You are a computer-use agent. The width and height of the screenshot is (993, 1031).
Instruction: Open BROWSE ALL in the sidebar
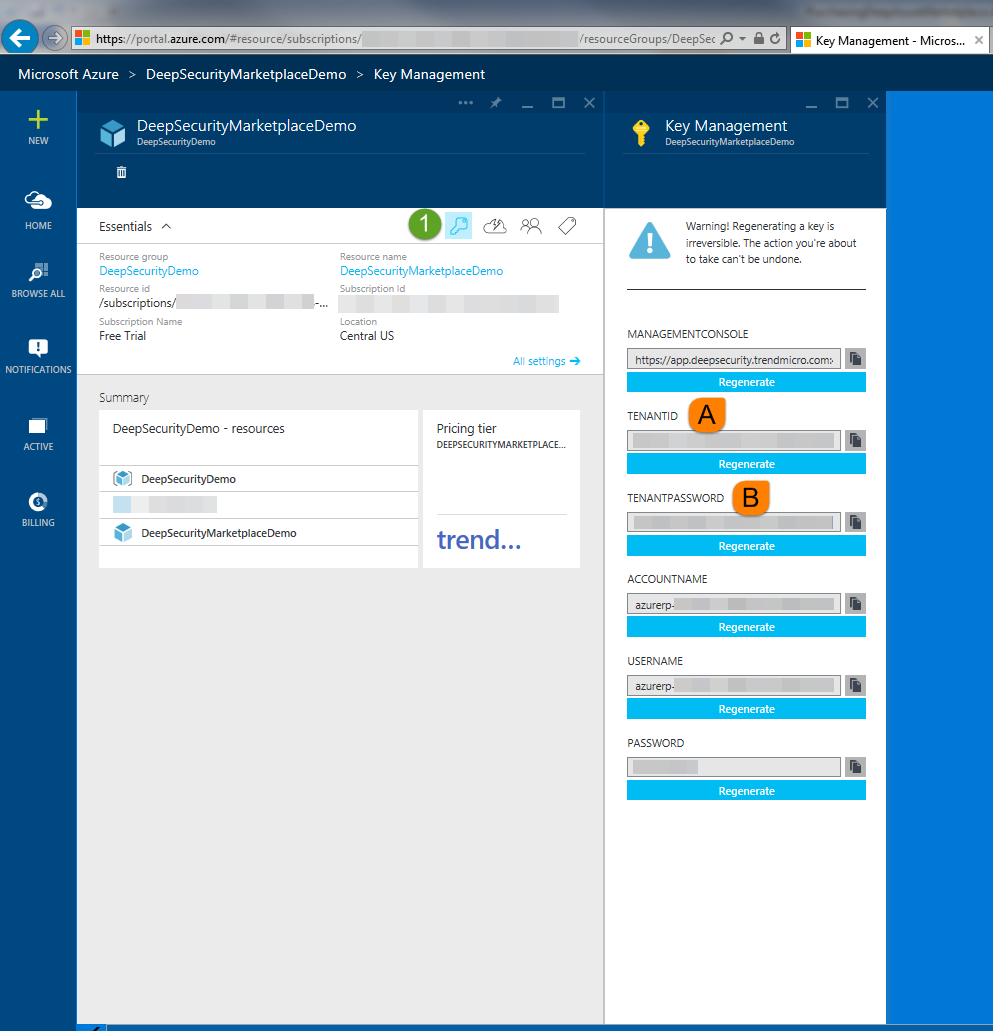click(38, 281)
